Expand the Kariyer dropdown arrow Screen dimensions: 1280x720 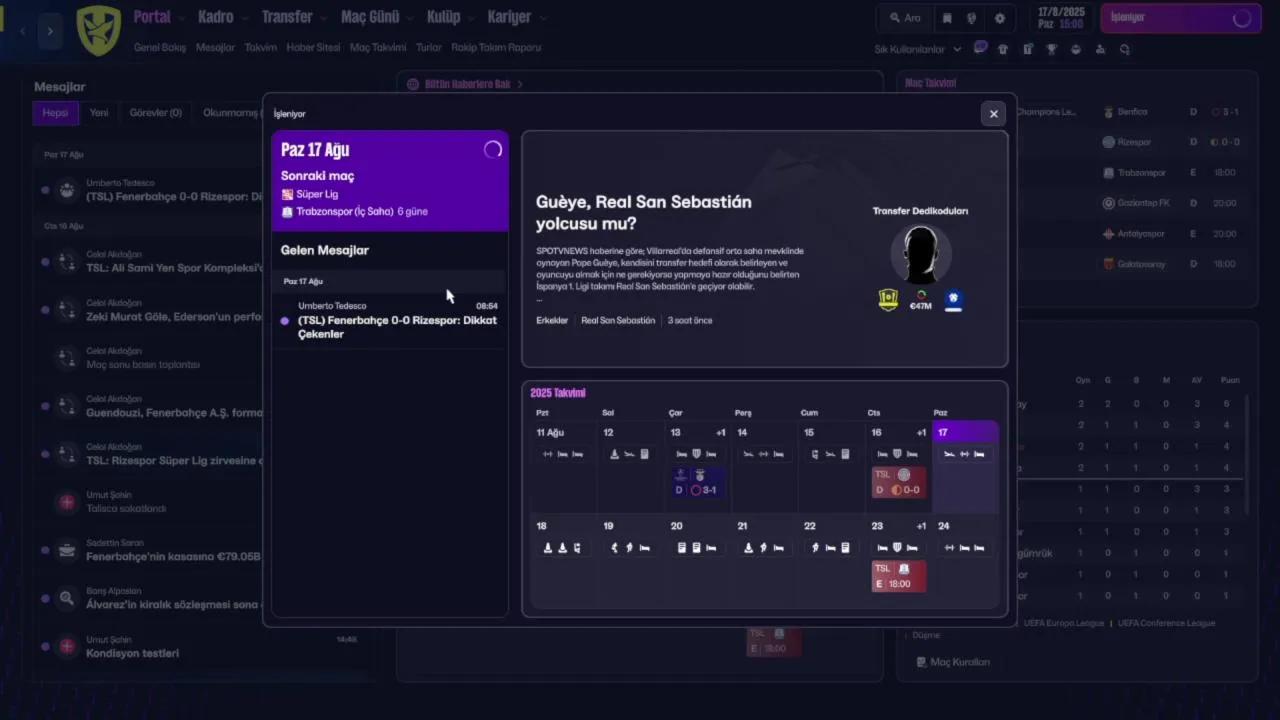(542, 18)
